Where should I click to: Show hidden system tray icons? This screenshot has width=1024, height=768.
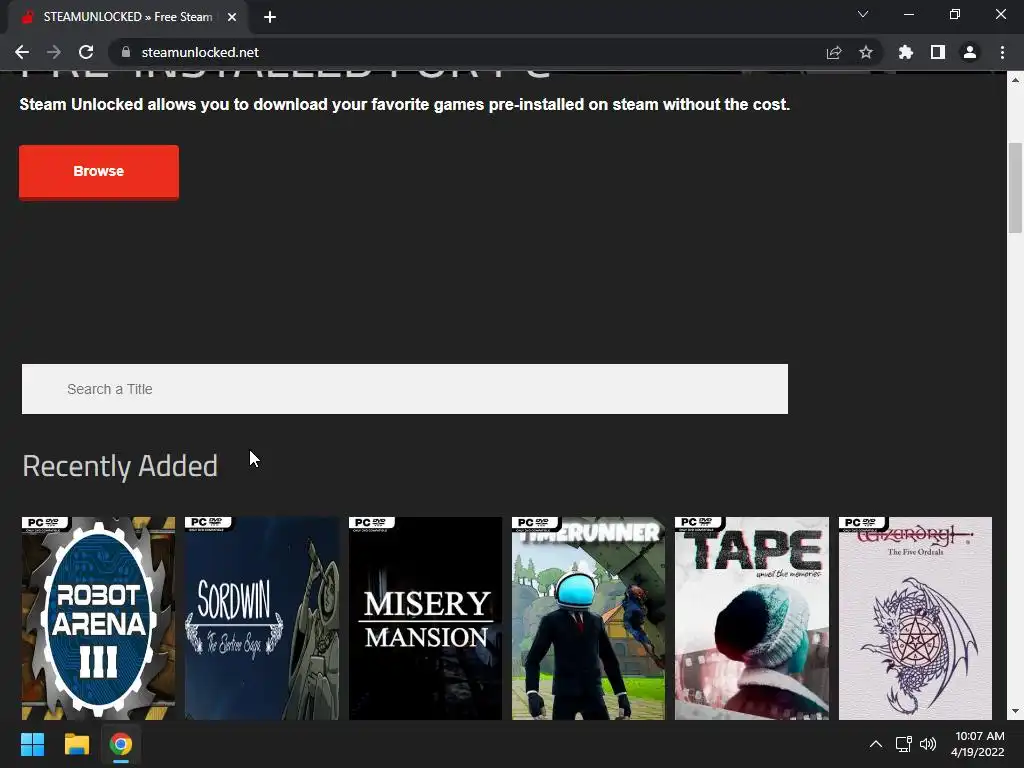coord(876,744)
